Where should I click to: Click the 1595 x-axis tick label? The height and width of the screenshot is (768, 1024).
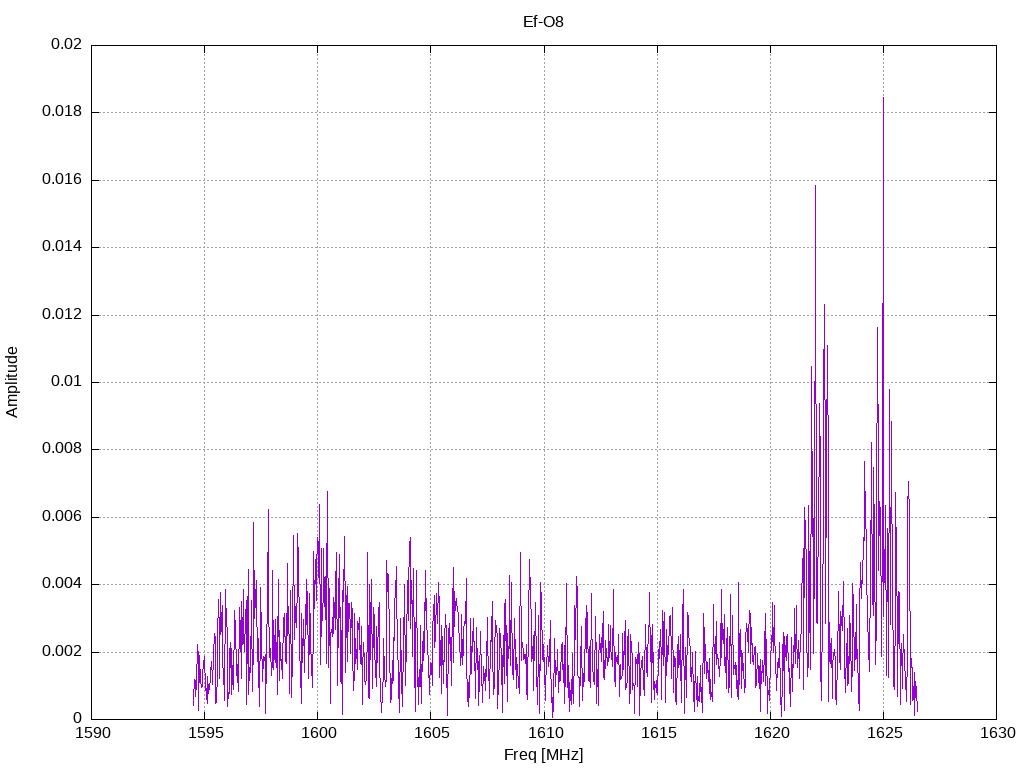[x=206, y=733]
